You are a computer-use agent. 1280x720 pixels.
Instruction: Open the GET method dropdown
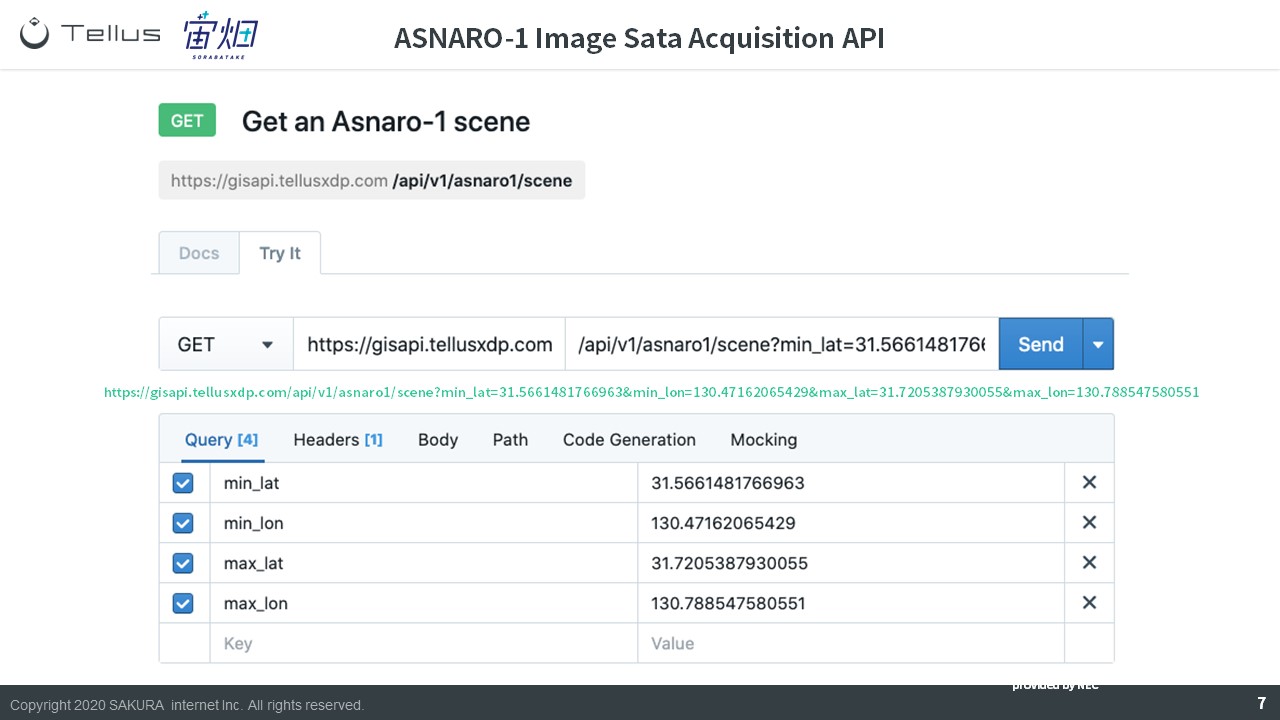click(226, 344)
